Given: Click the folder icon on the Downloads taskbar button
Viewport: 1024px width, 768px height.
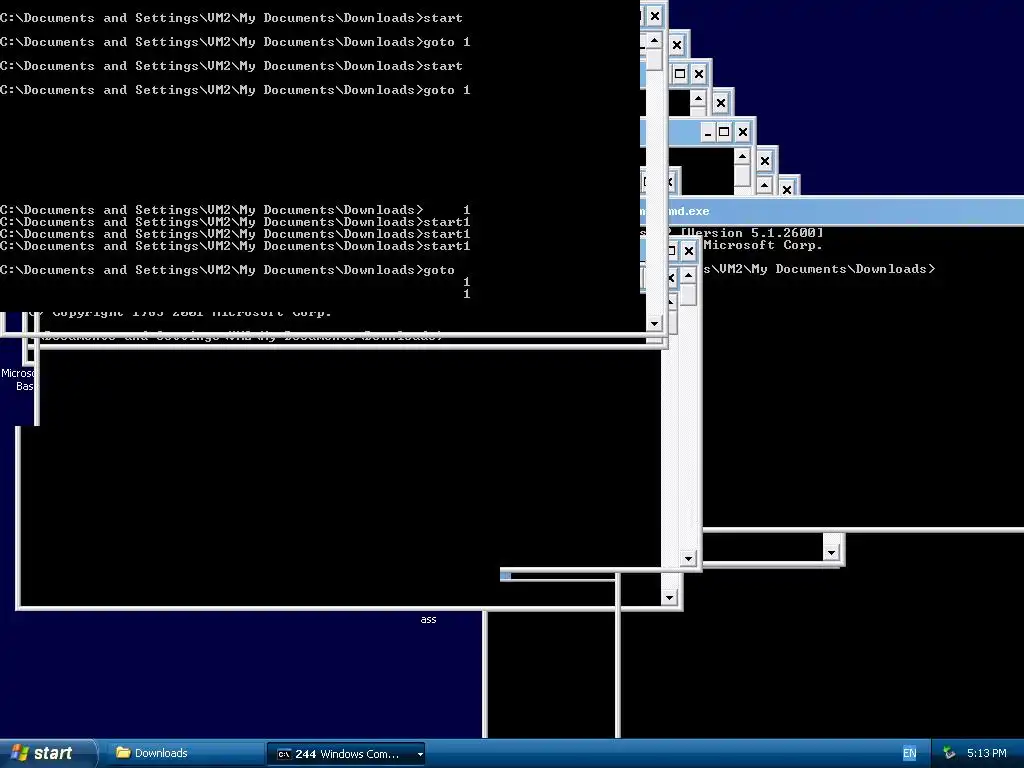Looking at the screenshot, I should click(123, 752).
